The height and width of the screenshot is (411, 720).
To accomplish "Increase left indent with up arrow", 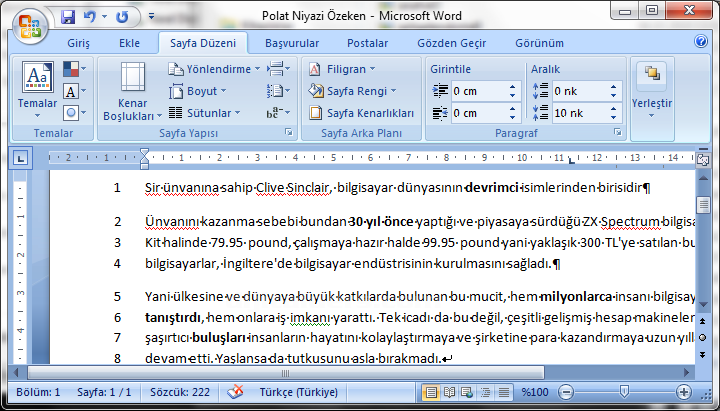I will tap(512, 87).
